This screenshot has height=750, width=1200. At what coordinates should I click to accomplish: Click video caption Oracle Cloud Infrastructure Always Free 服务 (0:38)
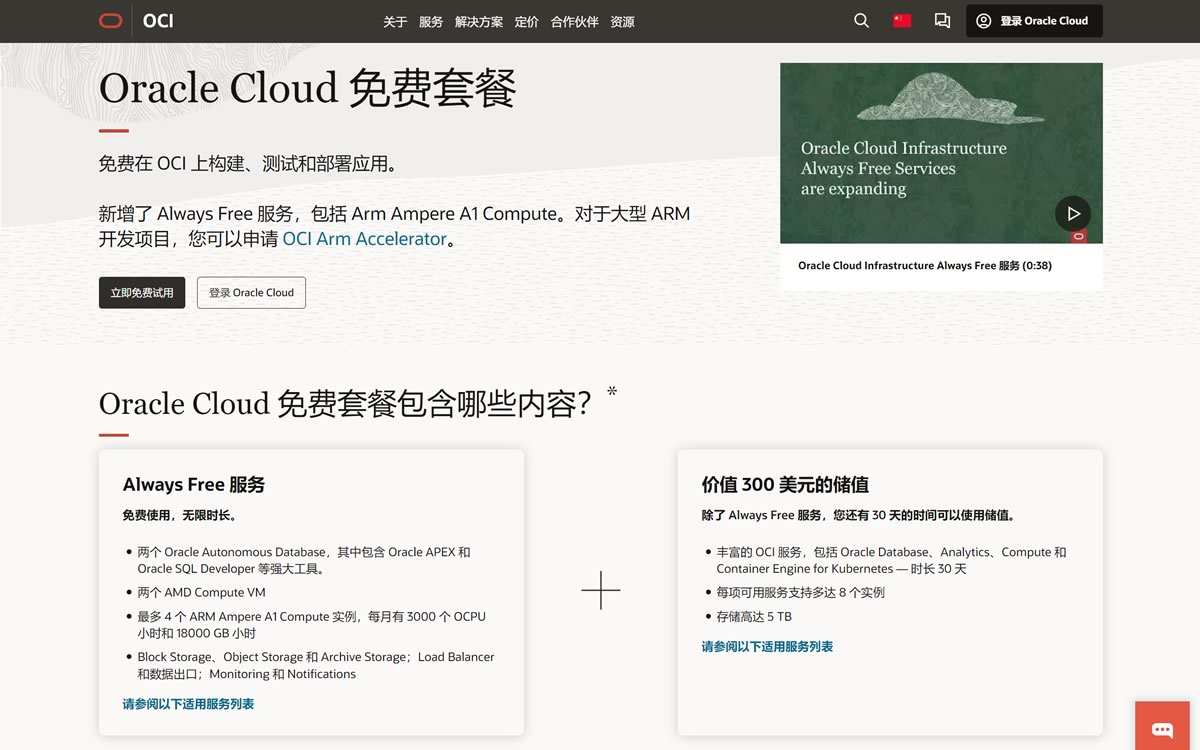925,266
